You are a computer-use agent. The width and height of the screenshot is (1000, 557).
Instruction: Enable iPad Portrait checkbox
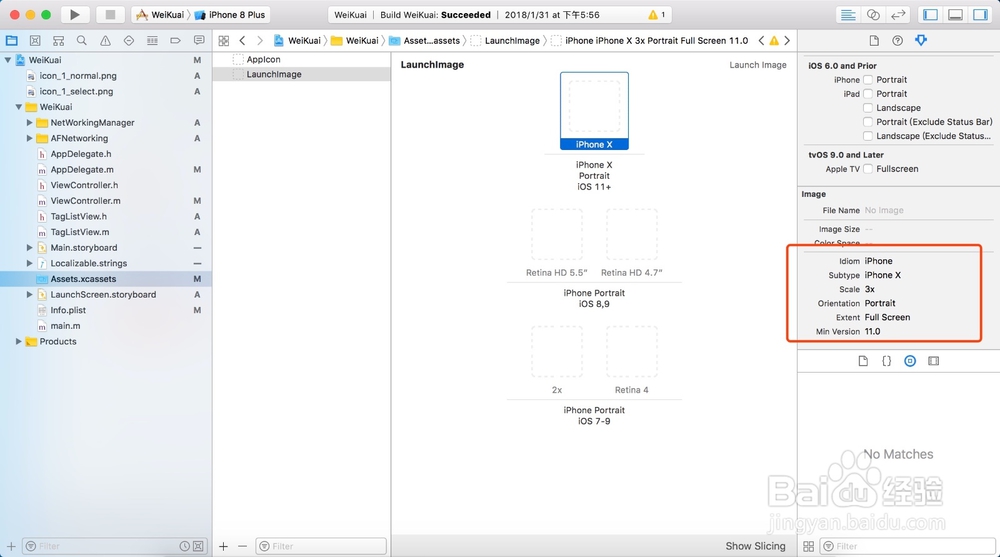click(868, 94)
